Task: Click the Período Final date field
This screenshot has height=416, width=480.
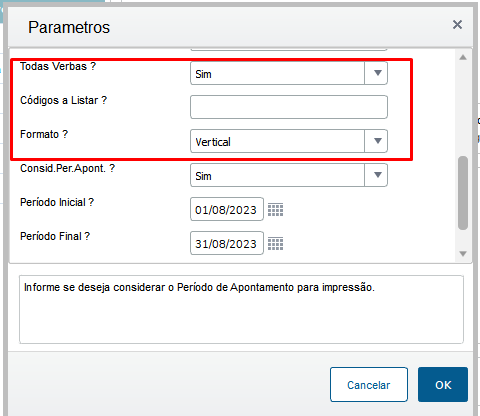Action: (x=227, y=243)
